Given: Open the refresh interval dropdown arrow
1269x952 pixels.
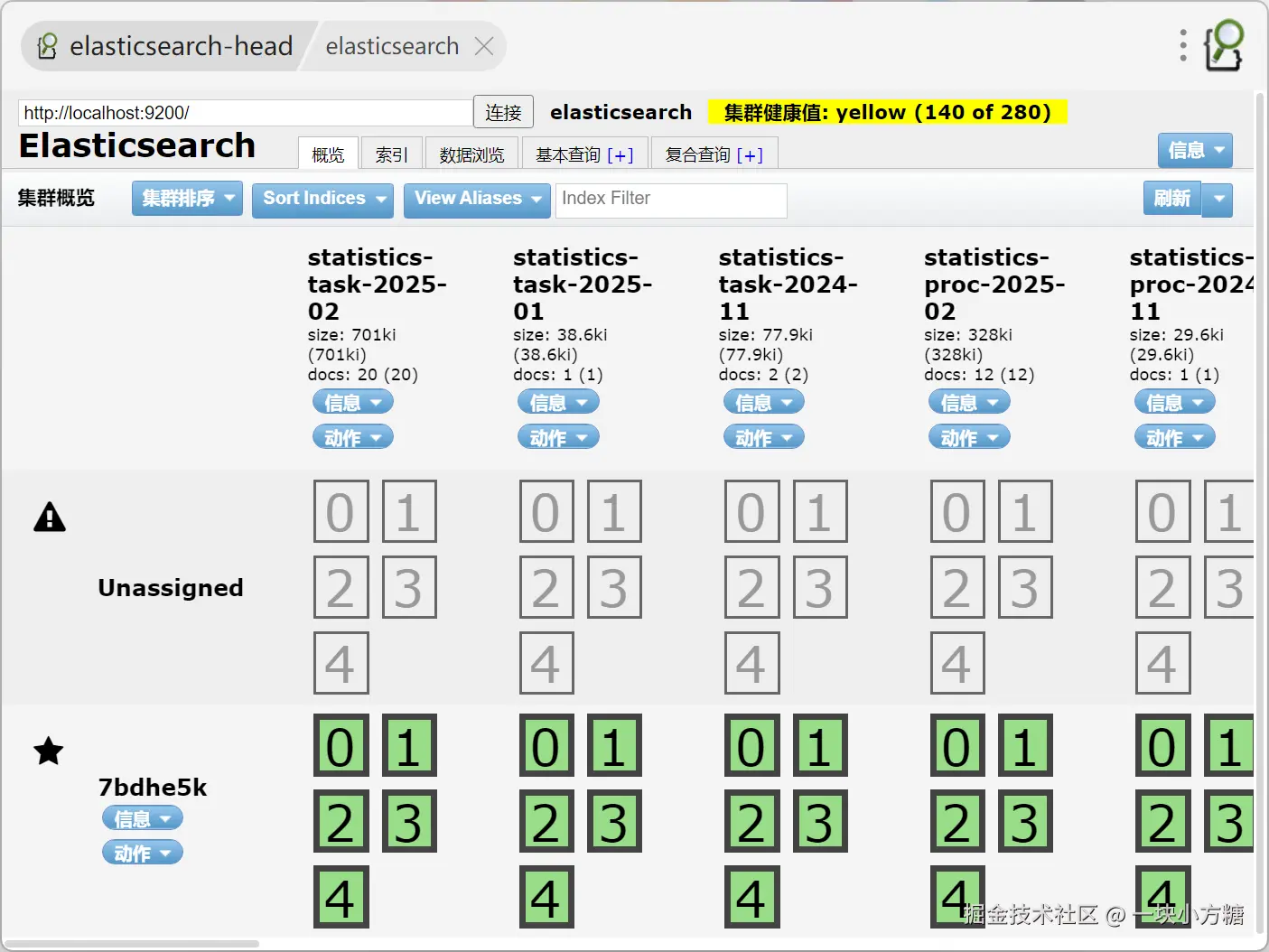Looking at the screenshot, I should click(1218, 199).
